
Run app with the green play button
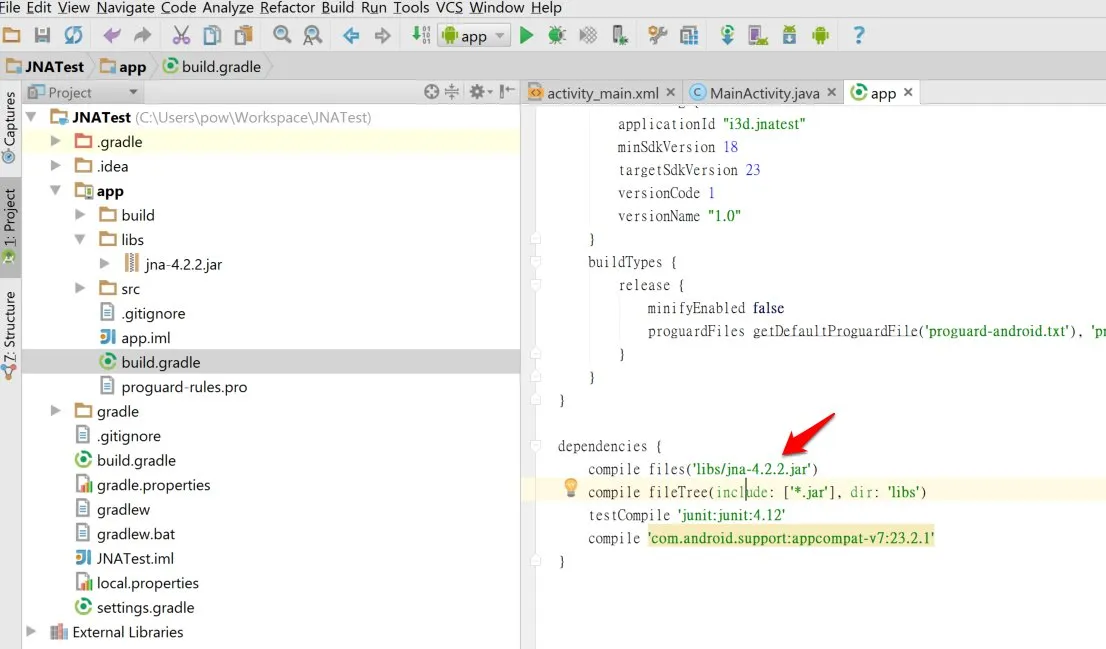pyautogui.click(x=526, y=35)
